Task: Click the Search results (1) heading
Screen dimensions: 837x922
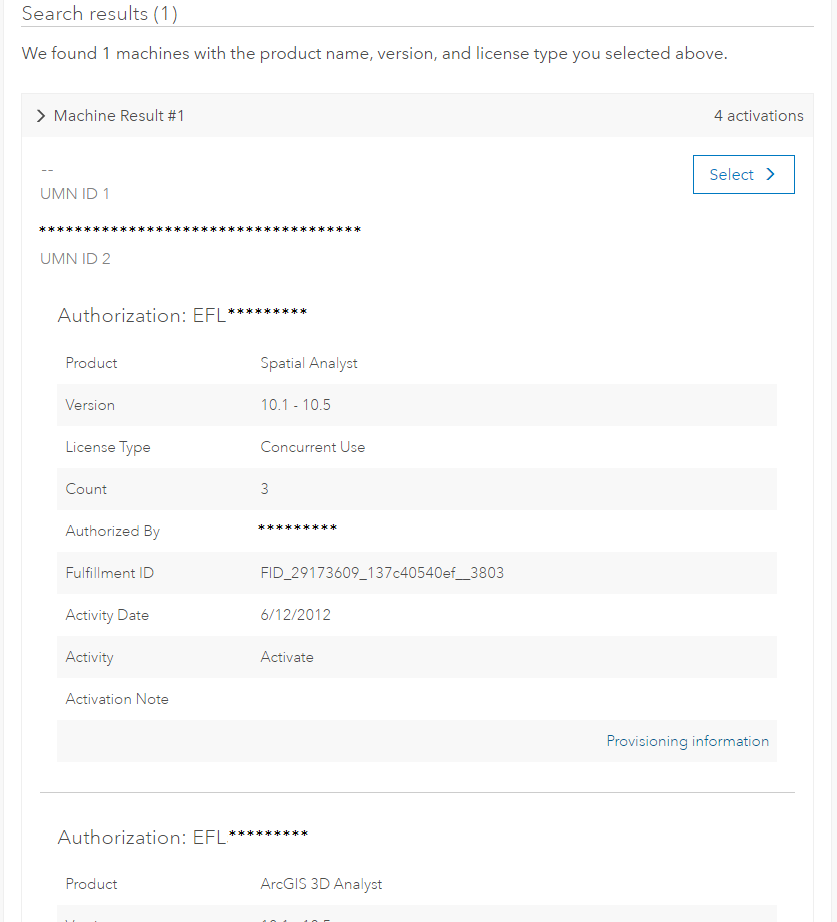Action: coord(99,14)
